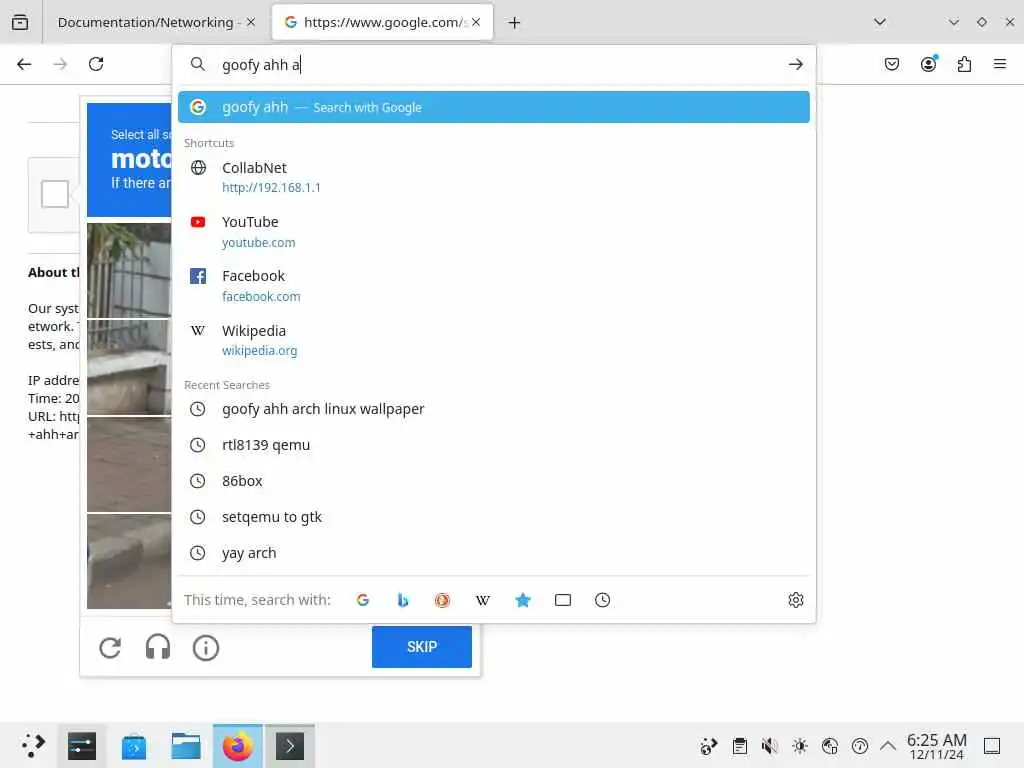Expand hidden system tray icons arrow
1024x768 pixels.
pyautogui.click(x=888, y=745)
